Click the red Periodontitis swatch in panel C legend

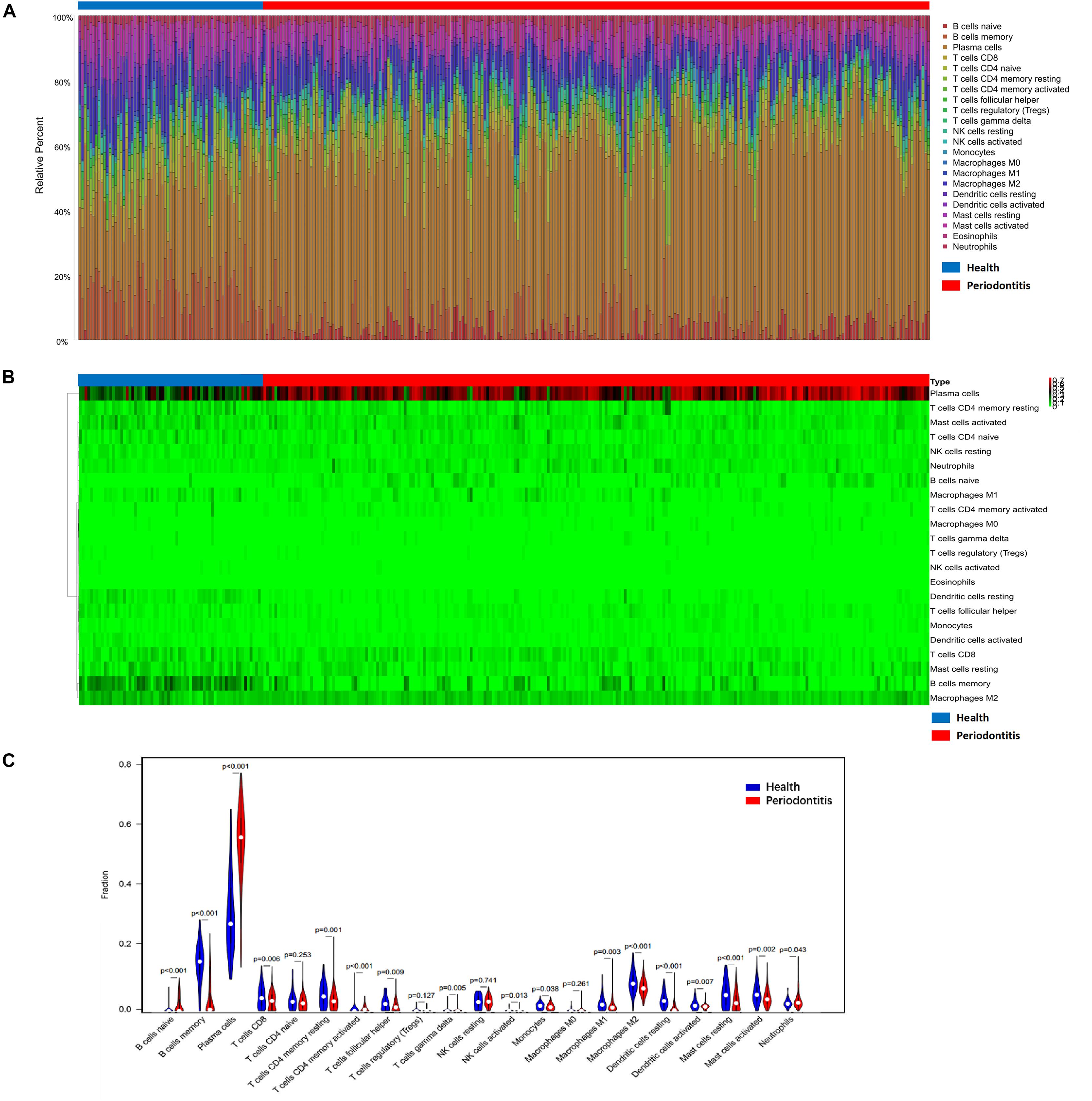coord(752,801)
